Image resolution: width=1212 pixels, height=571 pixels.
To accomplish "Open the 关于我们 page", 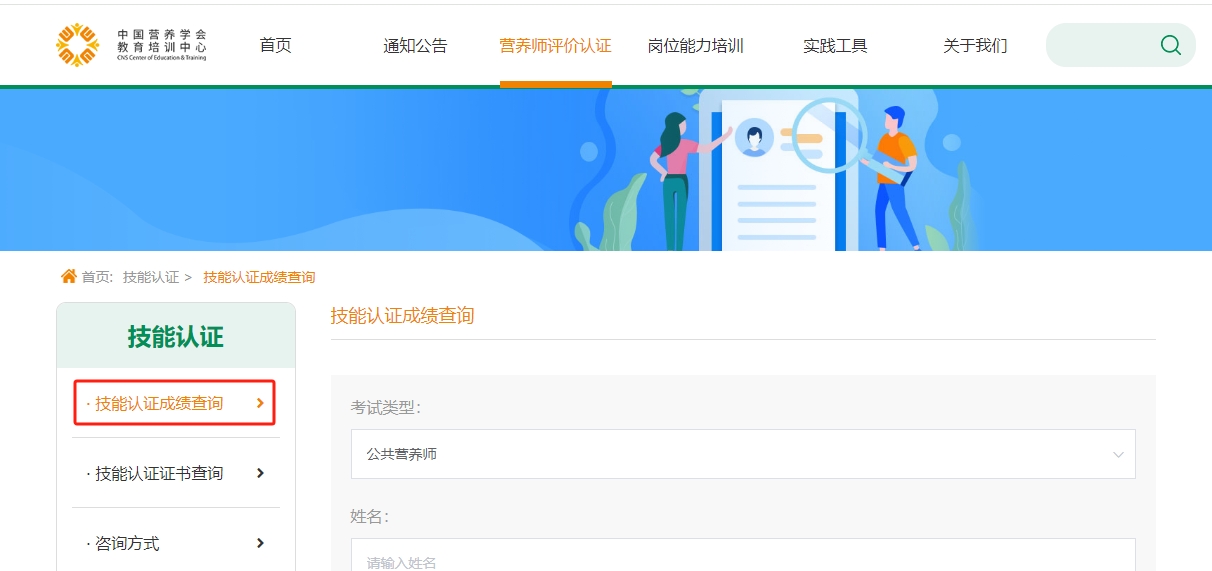I will pyautogui.click(x=975, y=45).
